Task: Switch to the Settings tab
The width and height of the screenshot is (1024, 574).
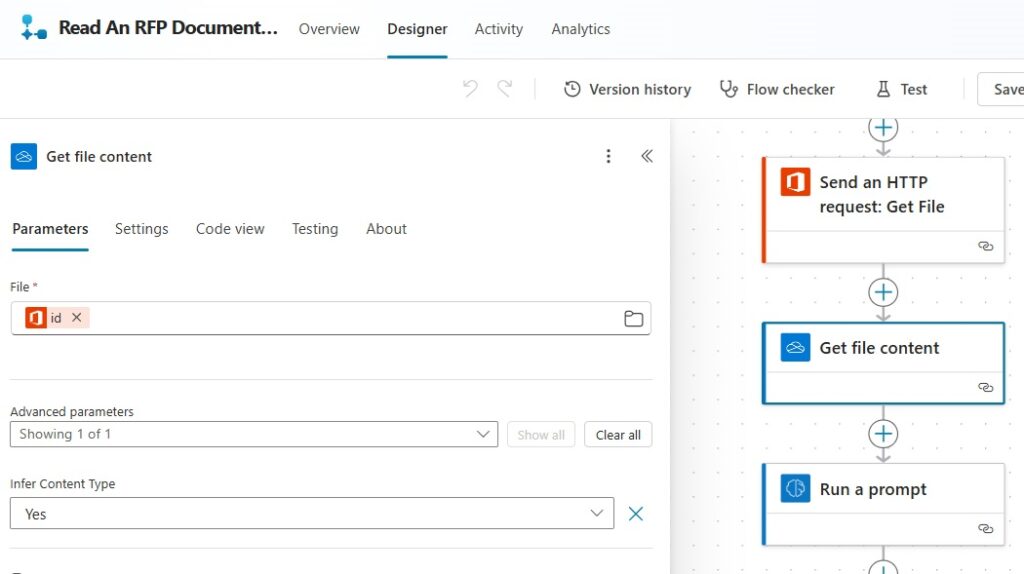Action: click(x=142, y=229)
